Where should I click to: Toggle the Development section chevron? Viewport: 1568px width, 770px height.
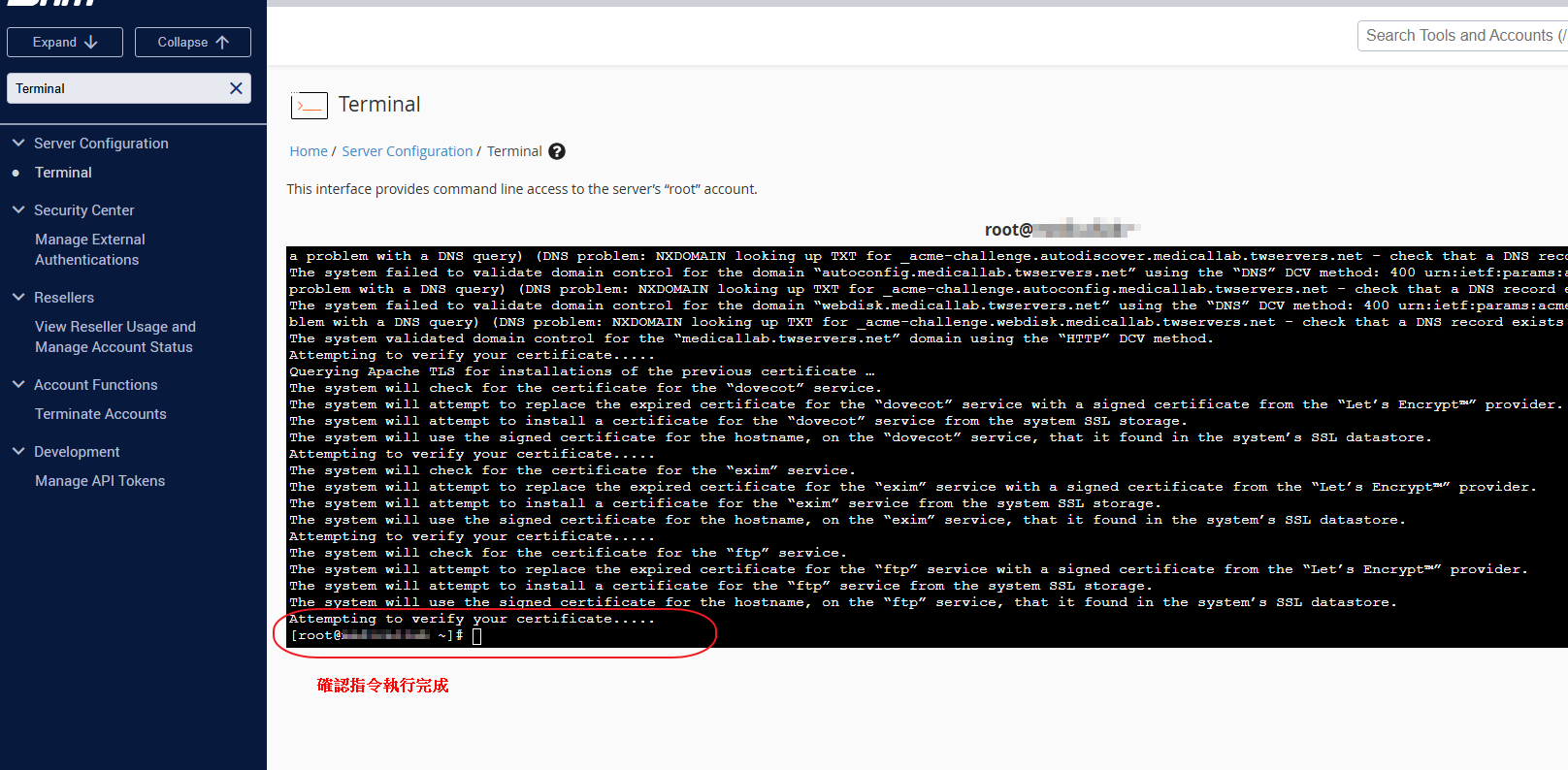tap(18, 451)
